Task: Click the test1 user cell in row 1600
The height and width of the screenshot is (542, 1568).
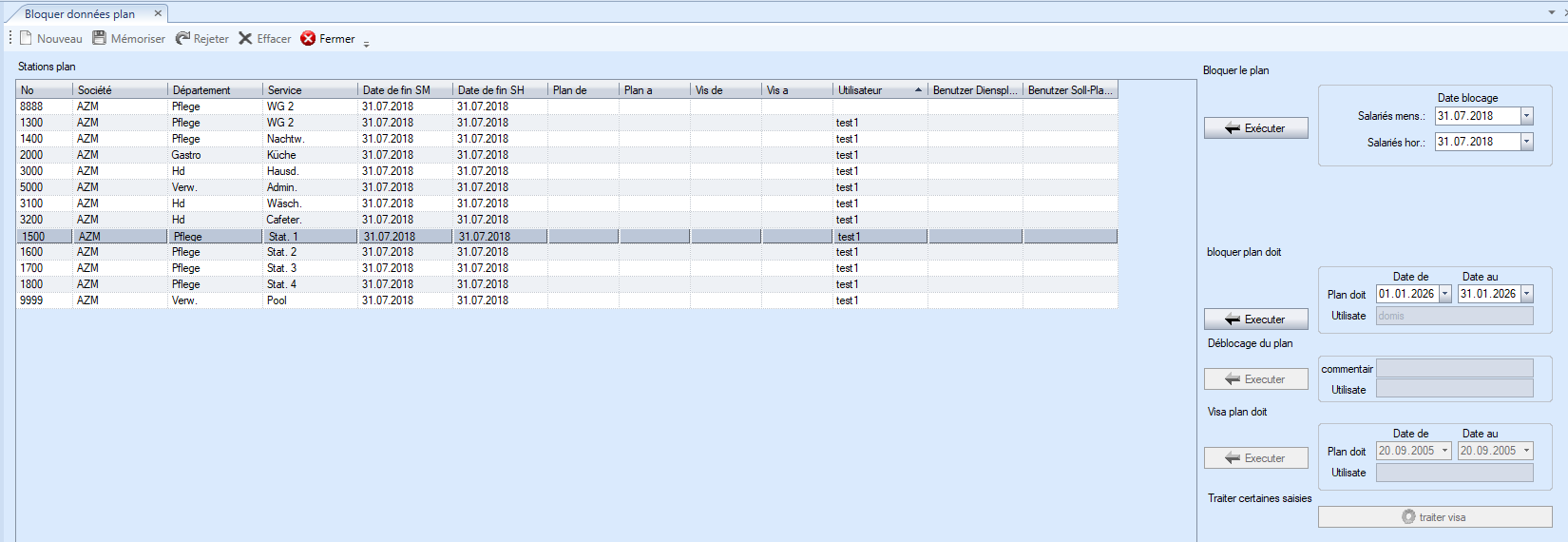Action: [x=880, y=252]
